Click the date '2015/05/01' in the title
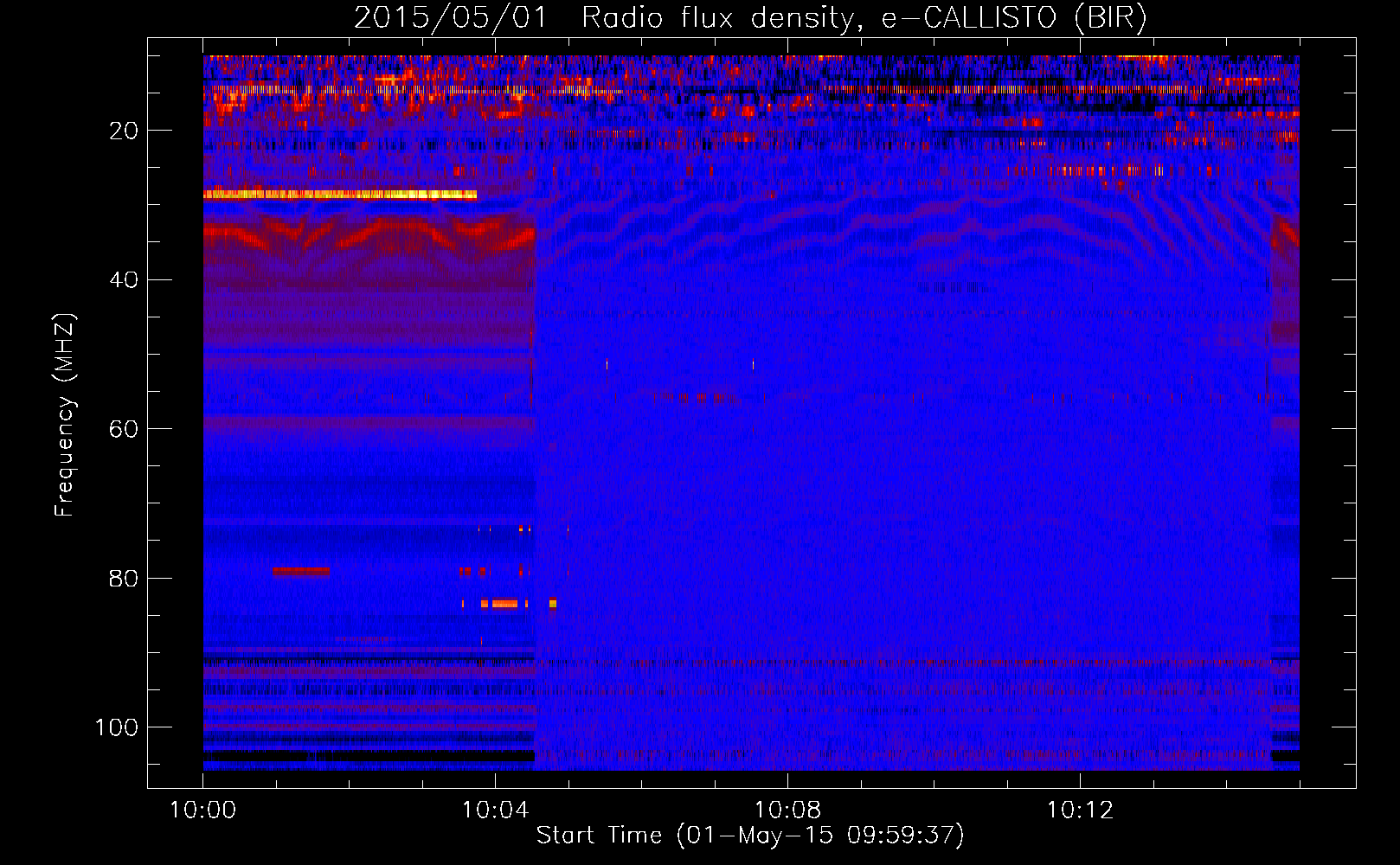 point(450,17)
